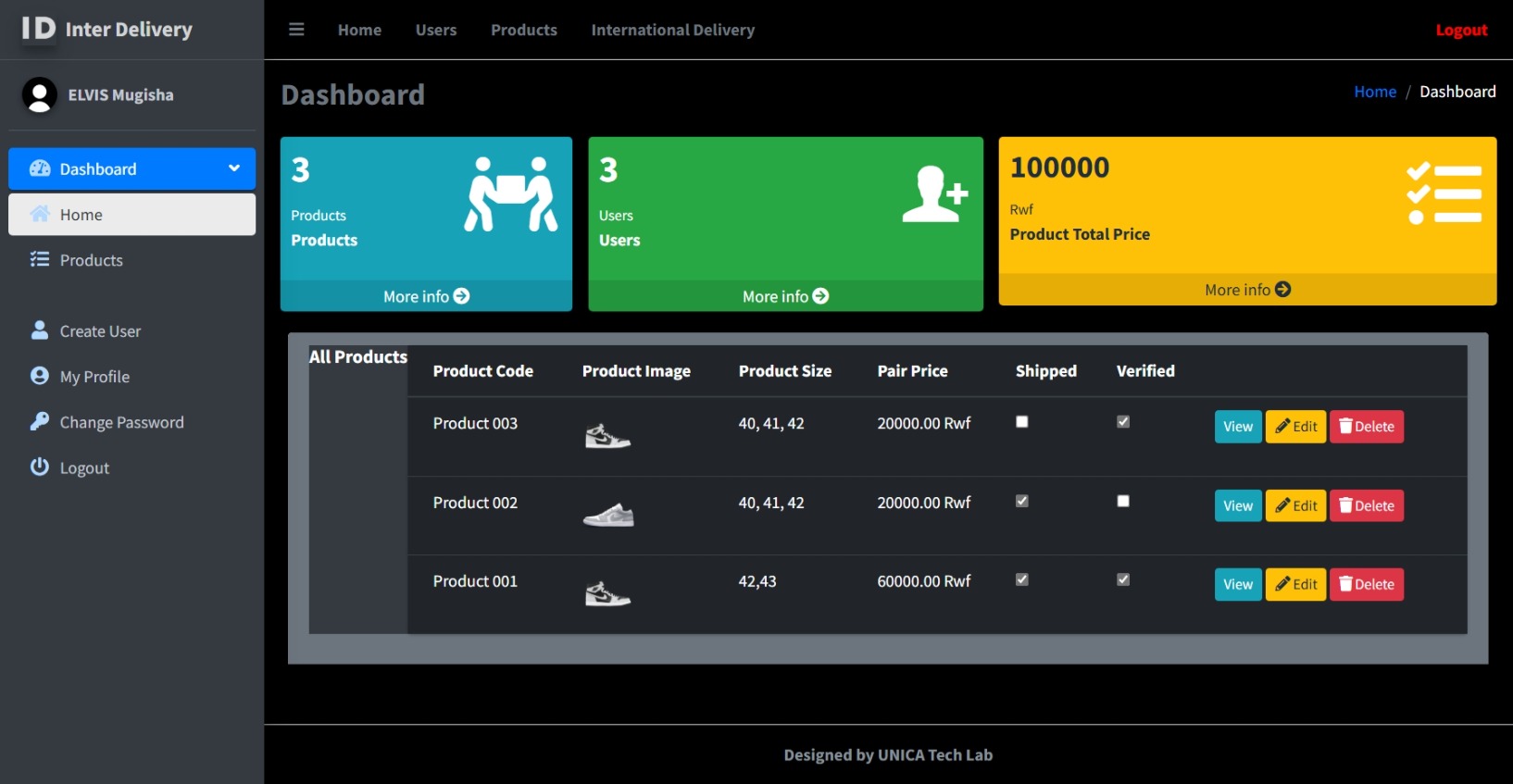Open Home in the top navigation bar
Viewport: 1513px width, 784px height.
[x=359, y=30]
